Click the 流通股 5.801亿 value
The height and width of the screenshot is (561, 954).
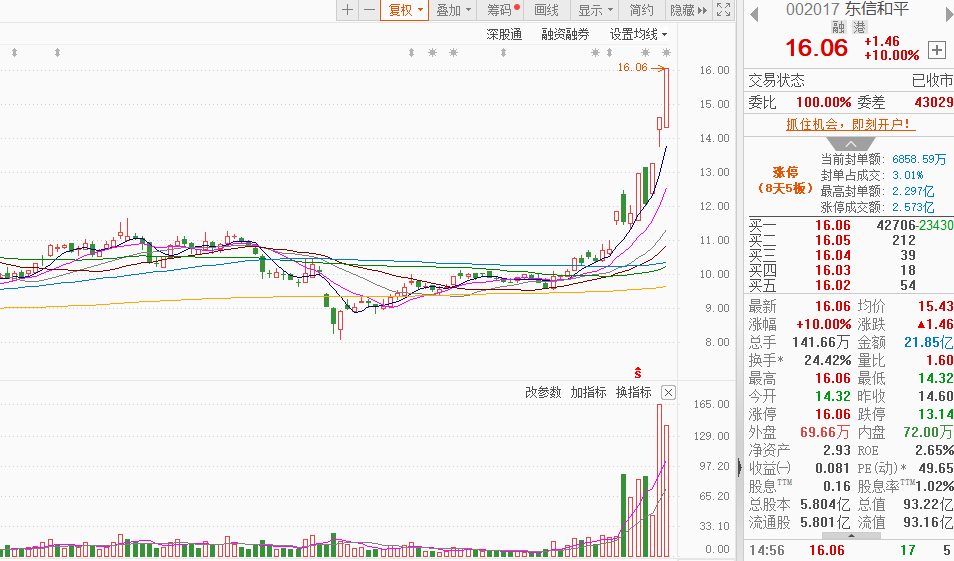click(825, 522)
